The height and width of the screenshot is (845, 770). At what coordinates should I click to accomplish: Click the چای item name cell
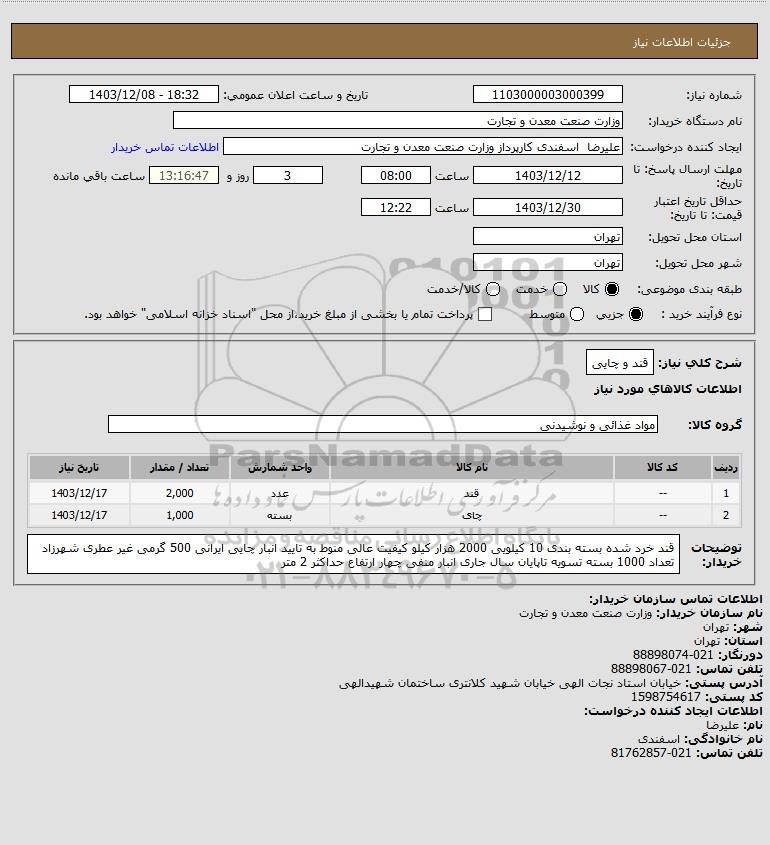pos(471,515)
